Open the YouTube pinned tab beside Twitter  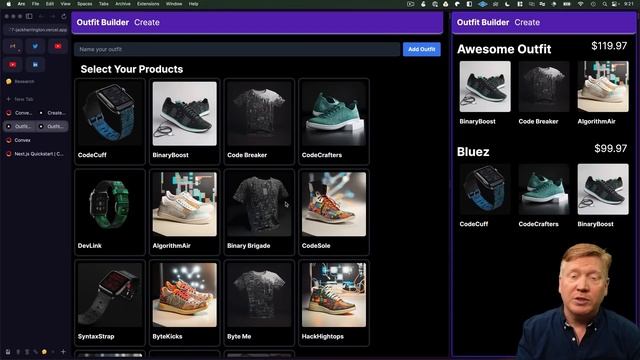coord(58,46)
